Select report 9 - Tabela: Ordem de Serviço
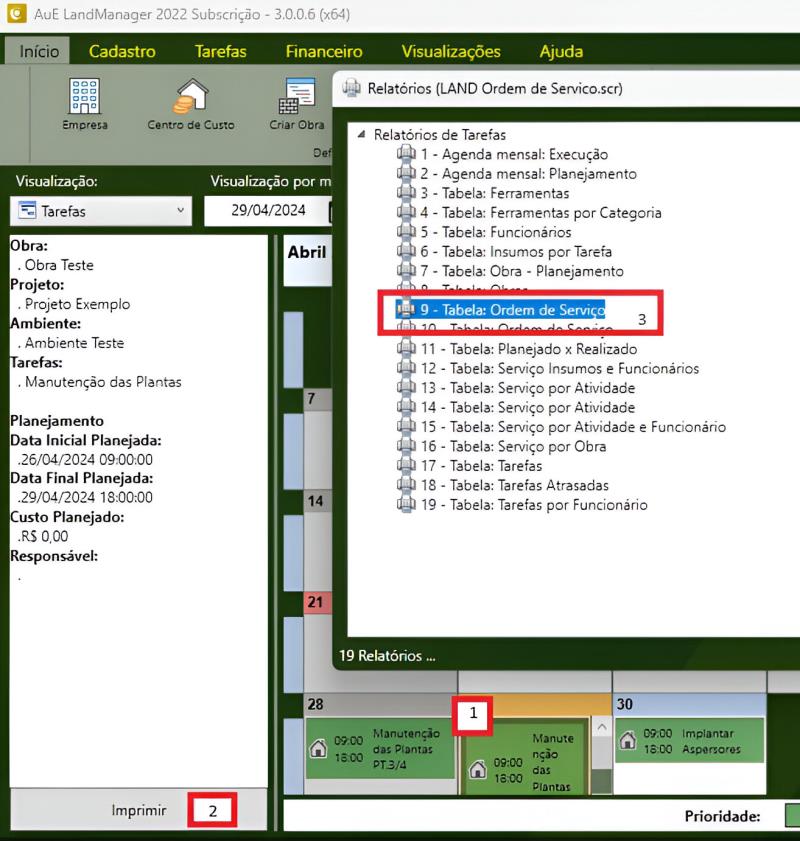This screenshot has width=800, height=841. pyautogui.click(x=512, y=310)
